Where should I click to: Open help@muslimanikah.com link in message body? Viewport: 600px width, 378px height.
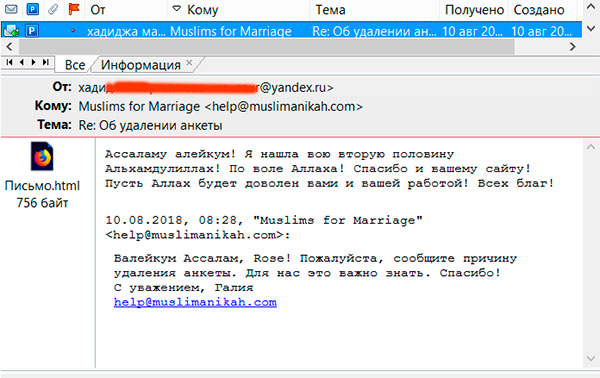pyautogui.click(x=195, y=302)
